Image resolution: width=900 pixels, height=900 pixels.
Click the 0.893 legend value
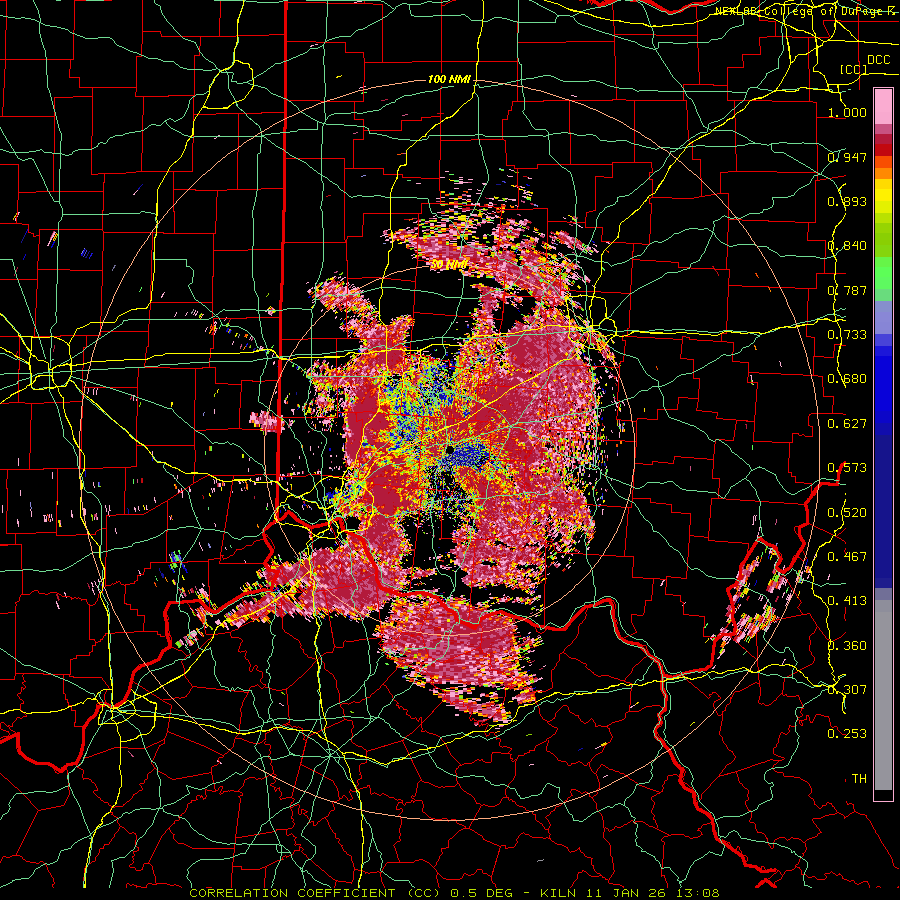coord(847,201)
